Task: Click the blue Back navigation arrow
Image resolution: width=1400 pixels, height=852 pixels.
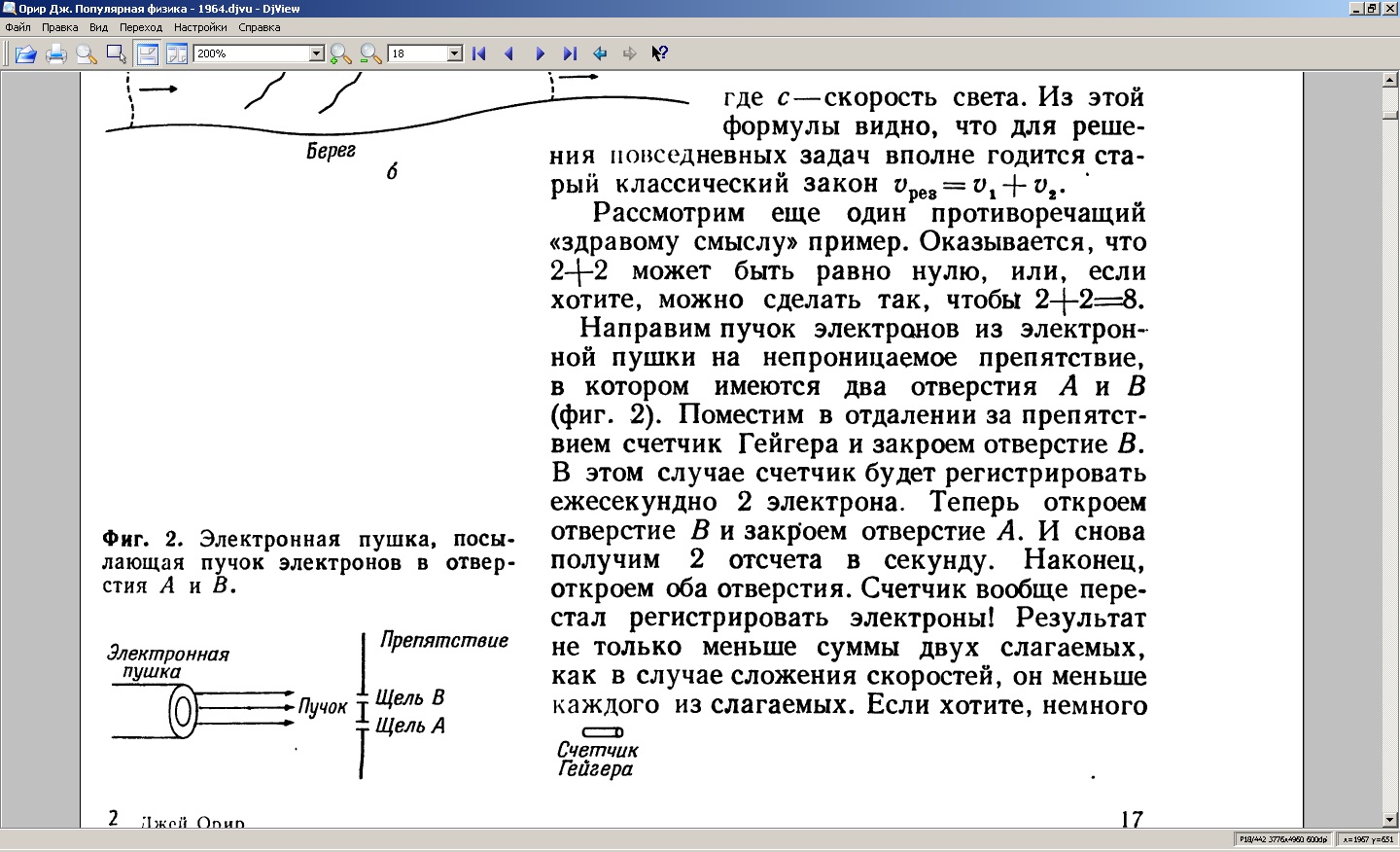Action: [600, 54]
